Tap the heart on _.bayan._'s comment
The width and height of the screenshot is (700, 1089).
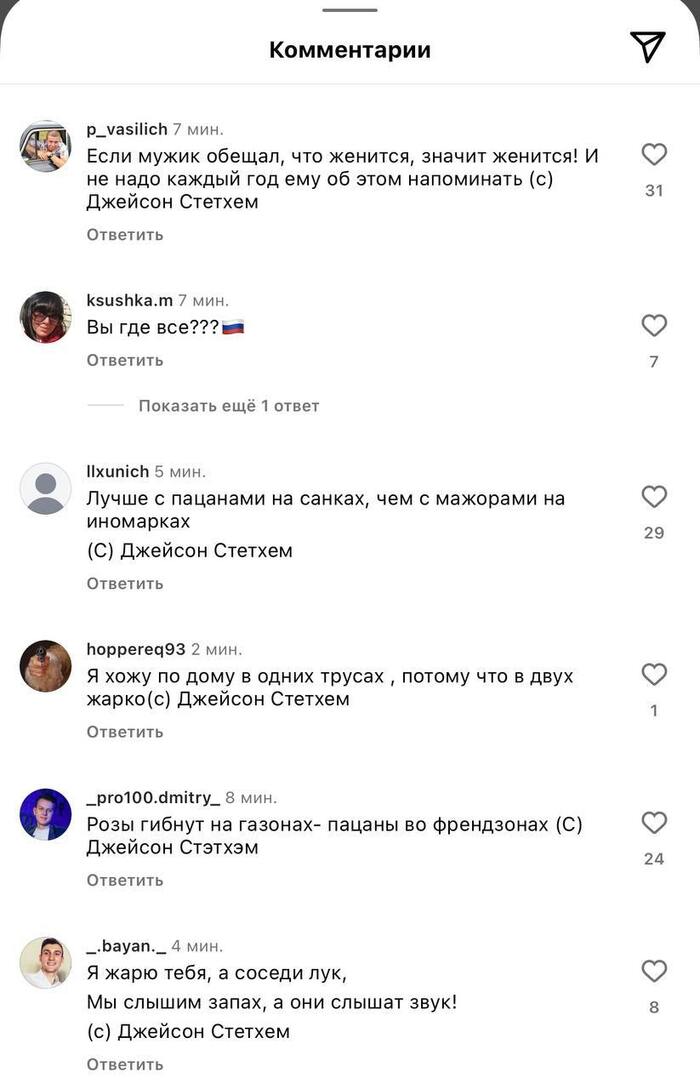coord(654,971)
